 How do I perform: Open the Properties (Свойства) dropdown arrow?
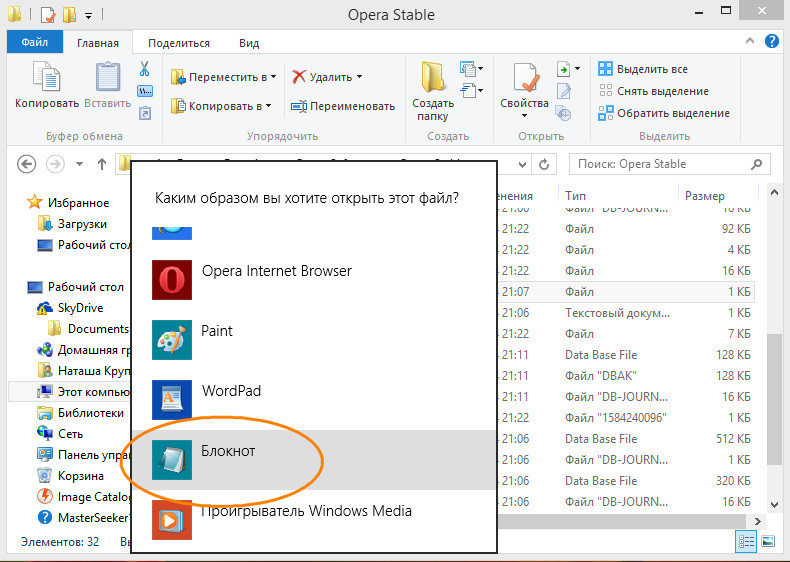click(x=524, y=116)
